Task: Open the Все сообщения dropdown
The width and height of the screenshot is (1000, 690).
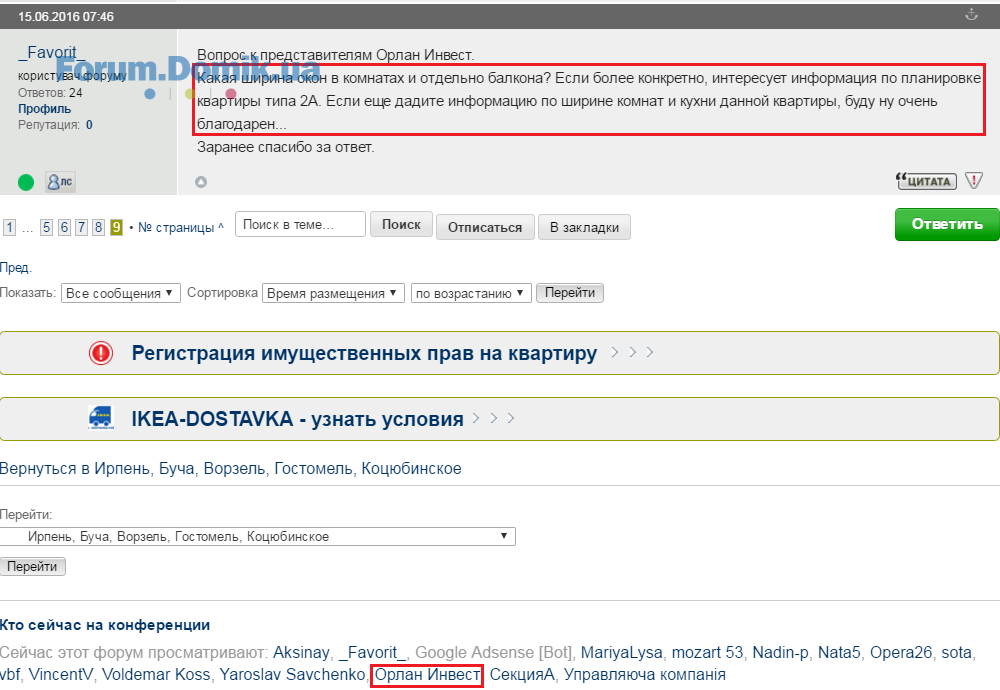Action: 121,293
